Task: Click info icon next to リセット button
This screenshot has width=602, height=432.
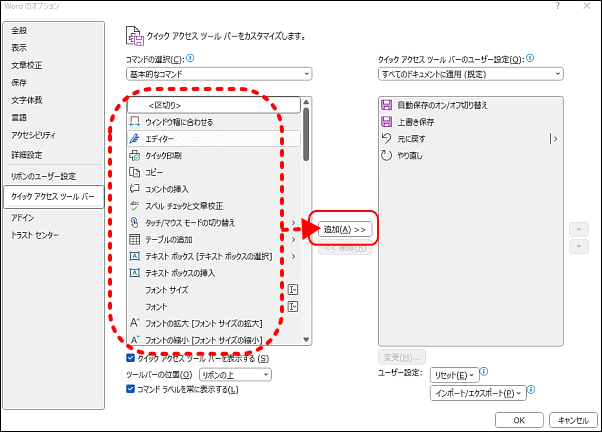Action: point(484,371)
